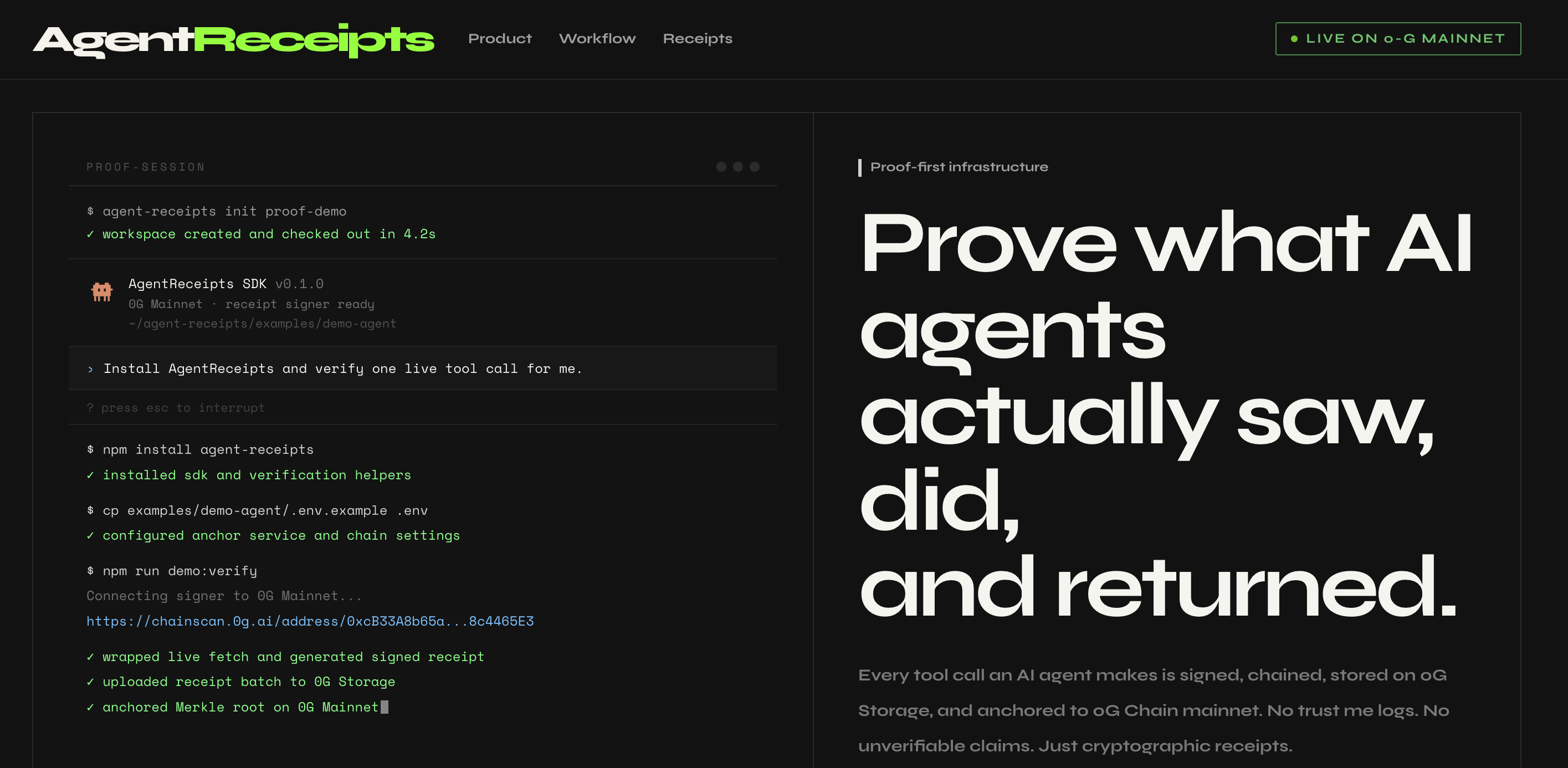Click the green status dot in Mainnet badge

[x=1294, y=39]
